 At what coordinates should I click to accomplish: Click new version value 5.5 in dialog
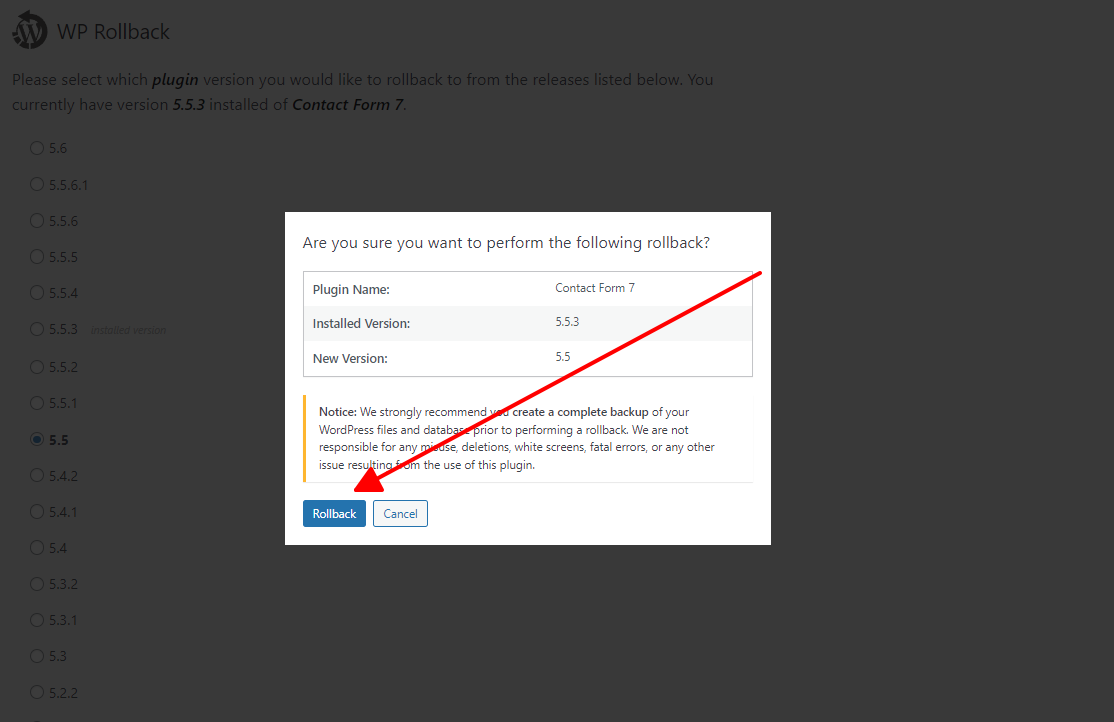563,357
